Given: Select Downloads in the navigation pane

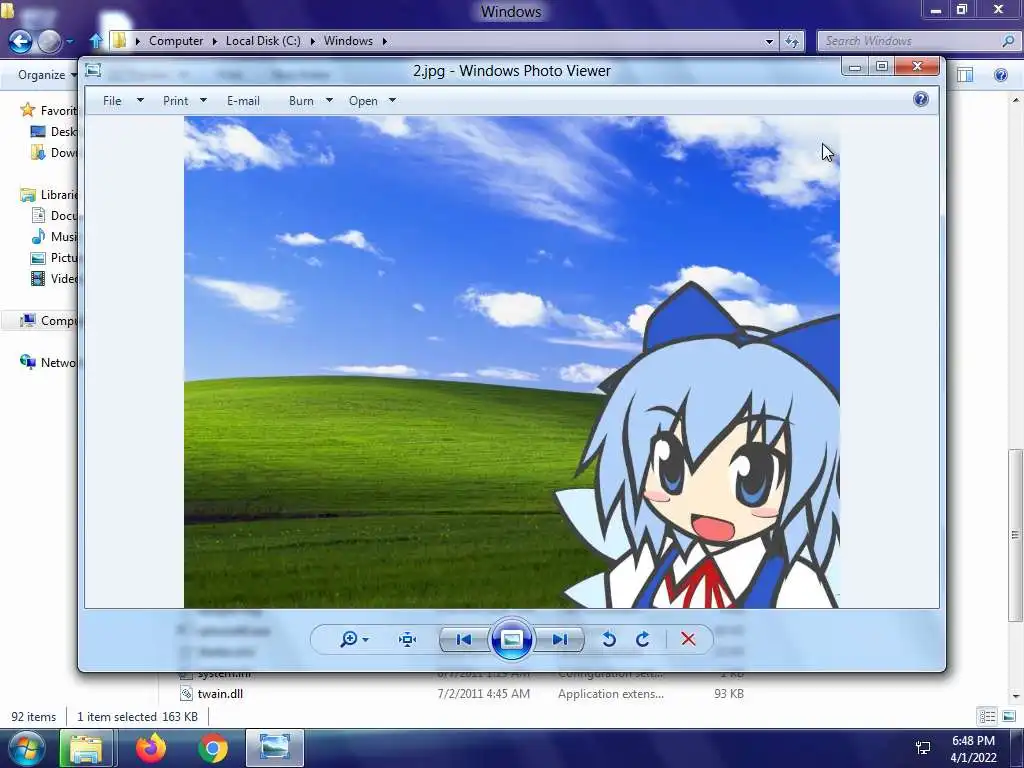Looking at the screenshot, I should pyautogui.click(x=54, y=152).
